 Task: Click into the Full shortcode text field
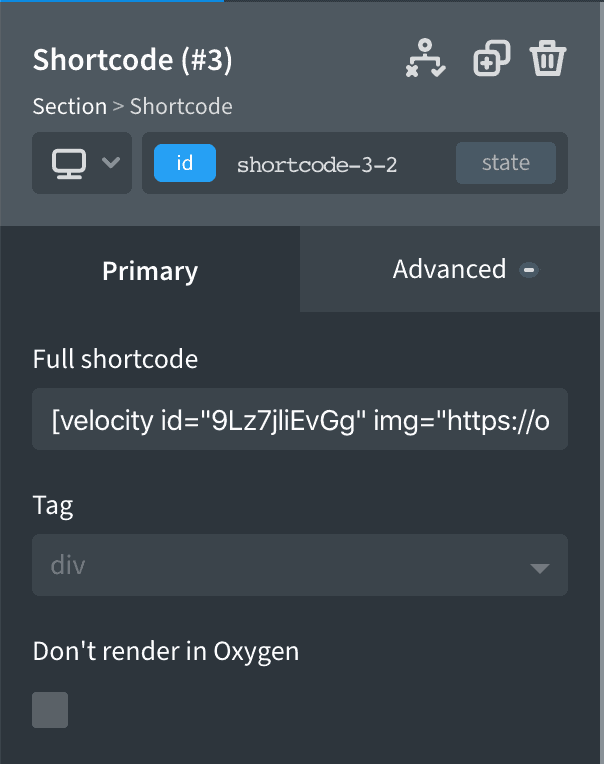tap(300, 419)
